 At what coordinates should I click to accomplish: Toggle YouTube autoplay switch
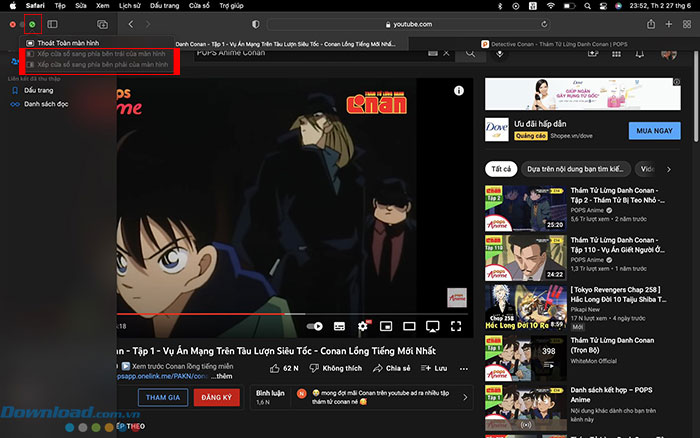coord(316,326)
